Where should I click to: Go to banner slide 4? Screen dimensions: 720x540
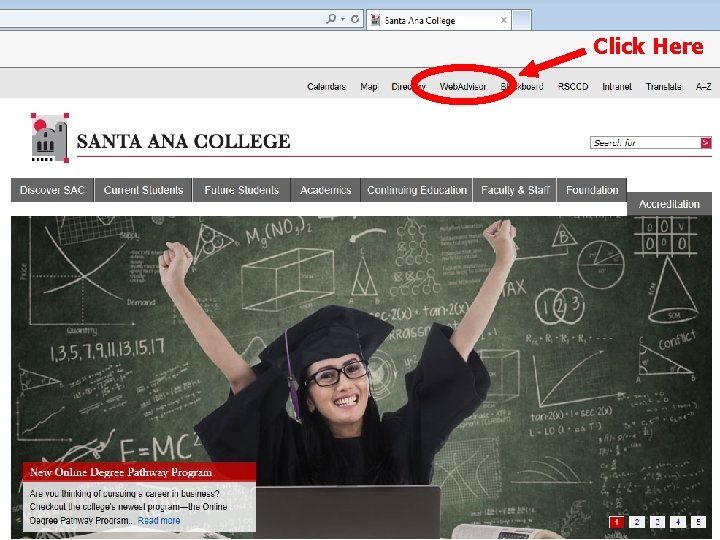click(x=678, y=522)
